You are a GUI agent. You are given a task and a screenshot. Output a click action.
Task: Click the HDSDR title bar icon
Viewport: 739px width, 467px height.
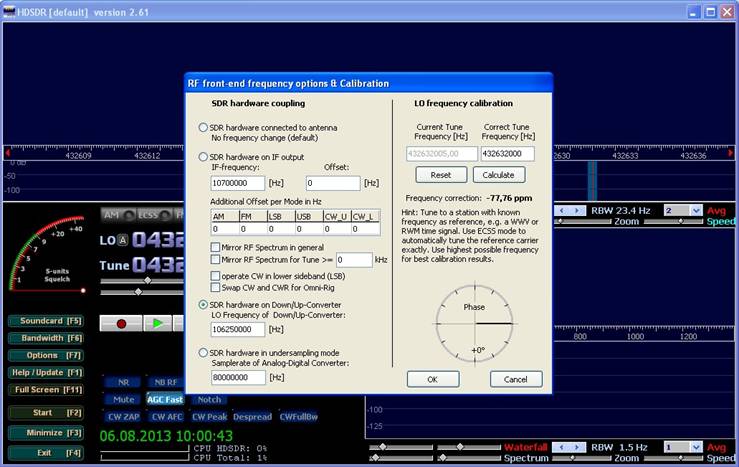point(8,11)
